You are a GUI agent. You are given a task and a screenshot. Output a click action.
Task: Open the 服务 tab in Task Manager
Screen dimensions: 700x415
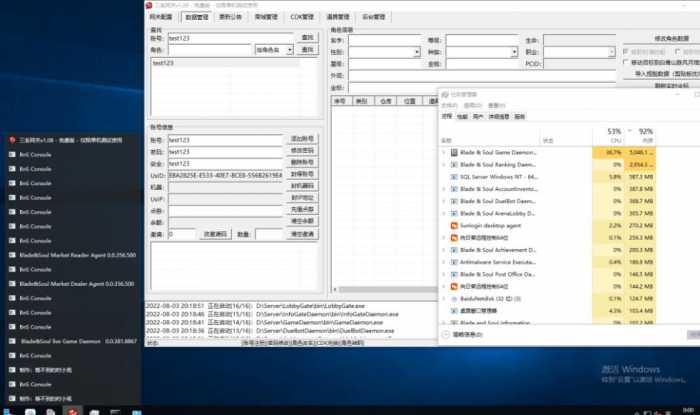(520, 116)
